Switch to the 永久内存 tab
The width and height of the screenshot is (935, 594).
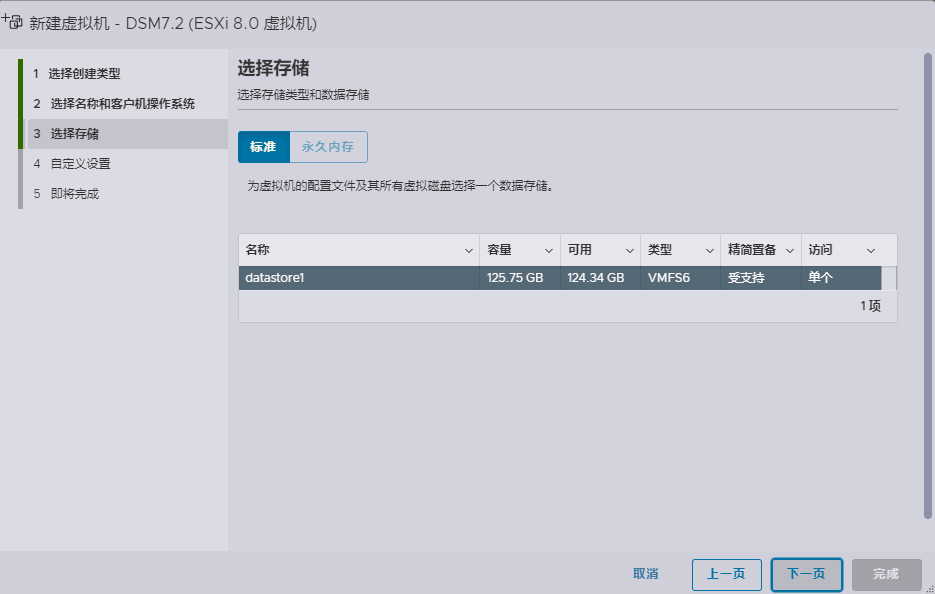(x=328, y=147)
